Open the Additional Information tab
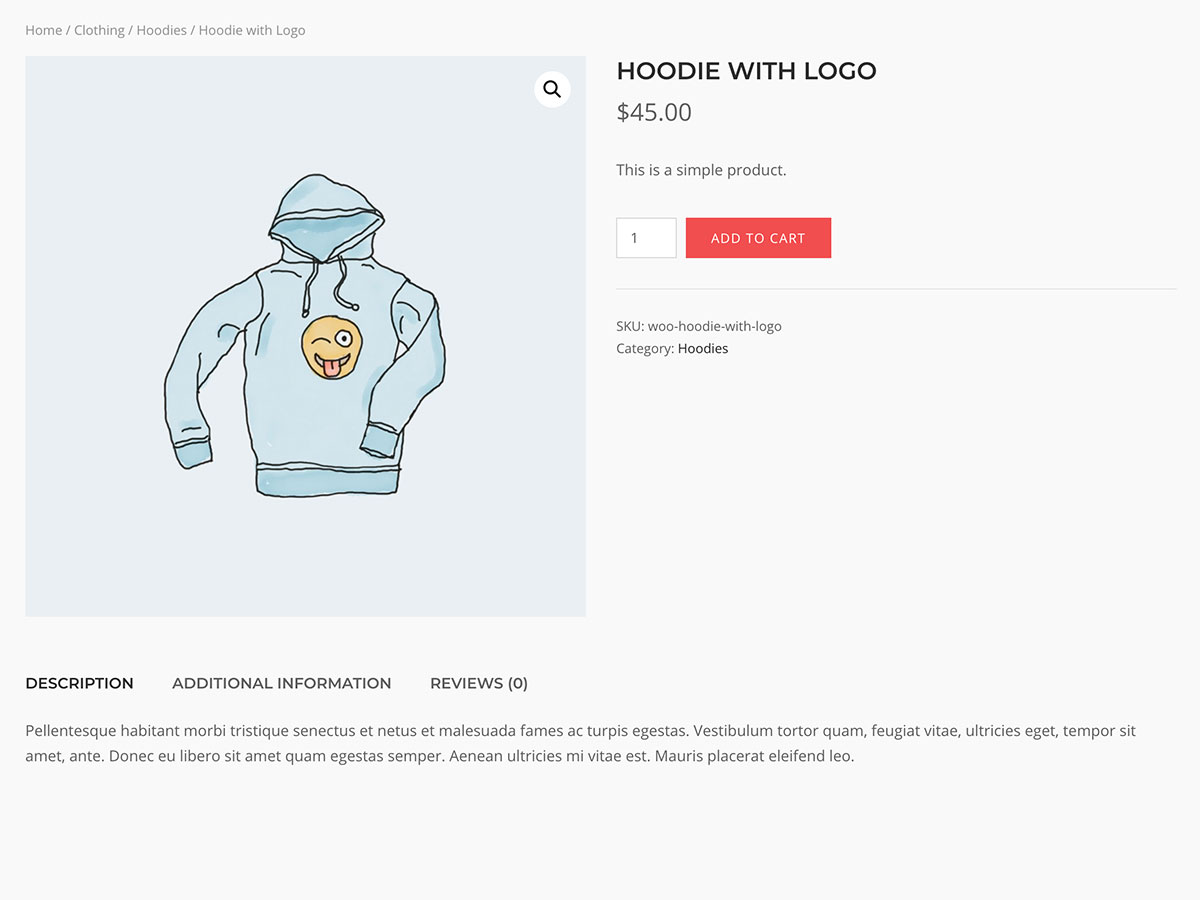 [x=281, y=683]
